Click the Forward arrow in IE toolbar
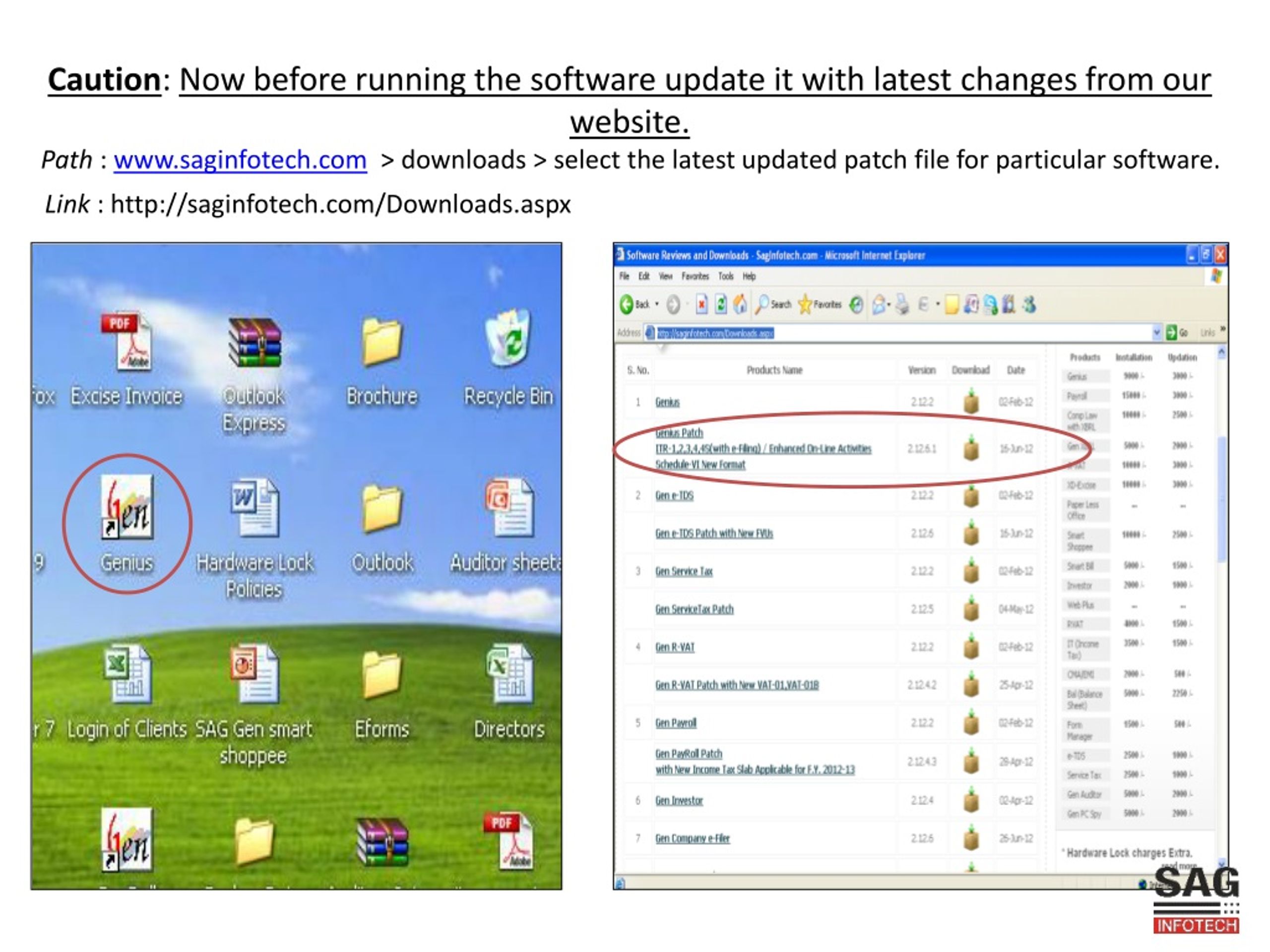 (x=673, y=305)
